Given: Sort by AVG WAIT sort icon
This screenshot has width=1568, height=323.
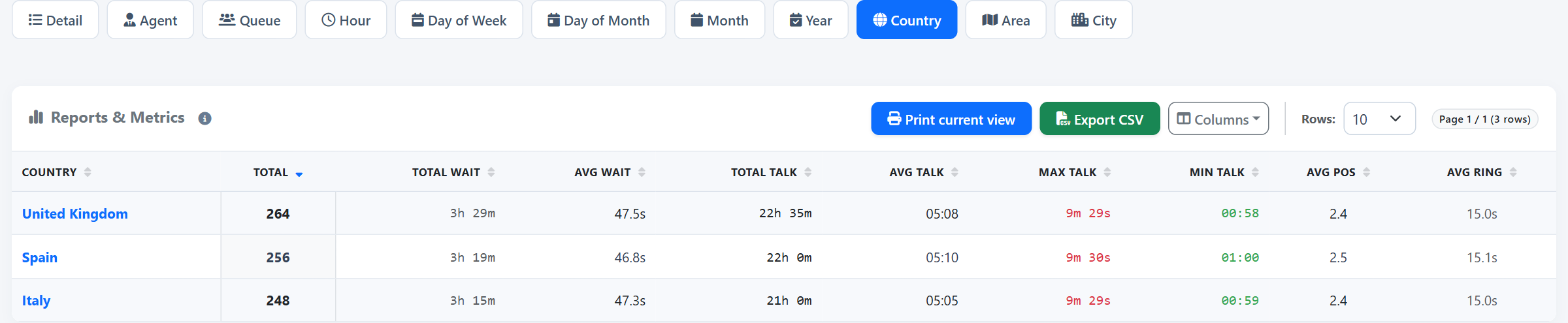Looking at the screenshot, I should tap(642, 172).
